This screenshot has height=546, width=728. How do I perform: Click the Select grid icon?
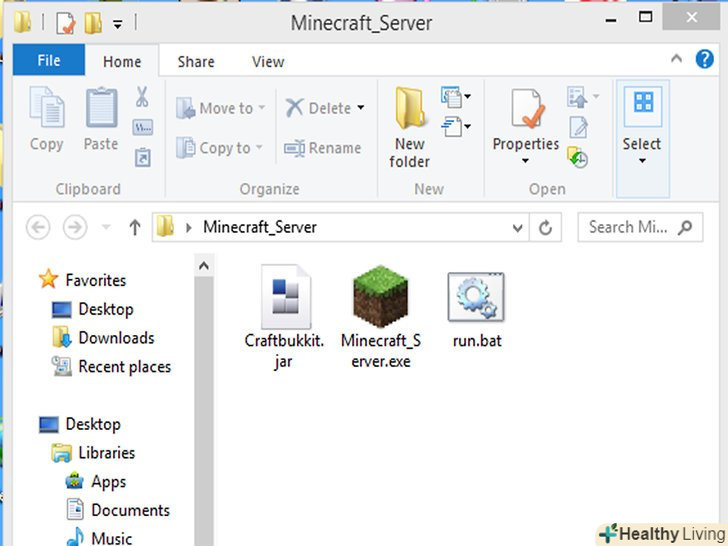point(643,104)
